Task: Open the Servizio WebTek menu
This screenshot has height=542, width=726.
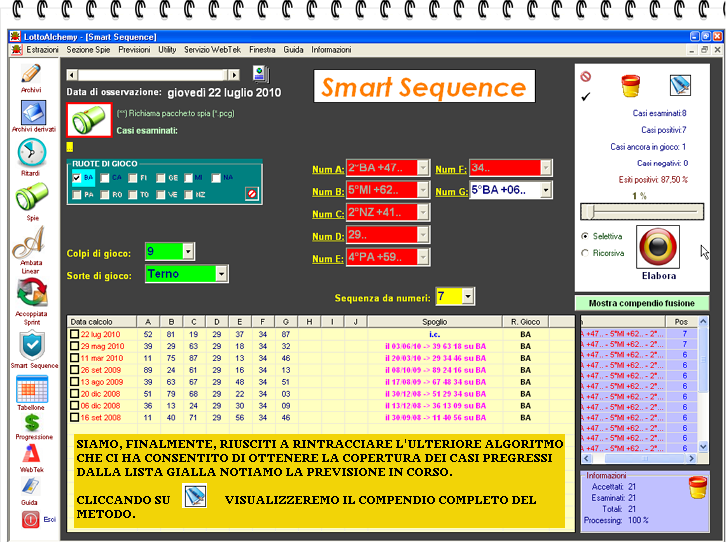Action: click(212, 50)
